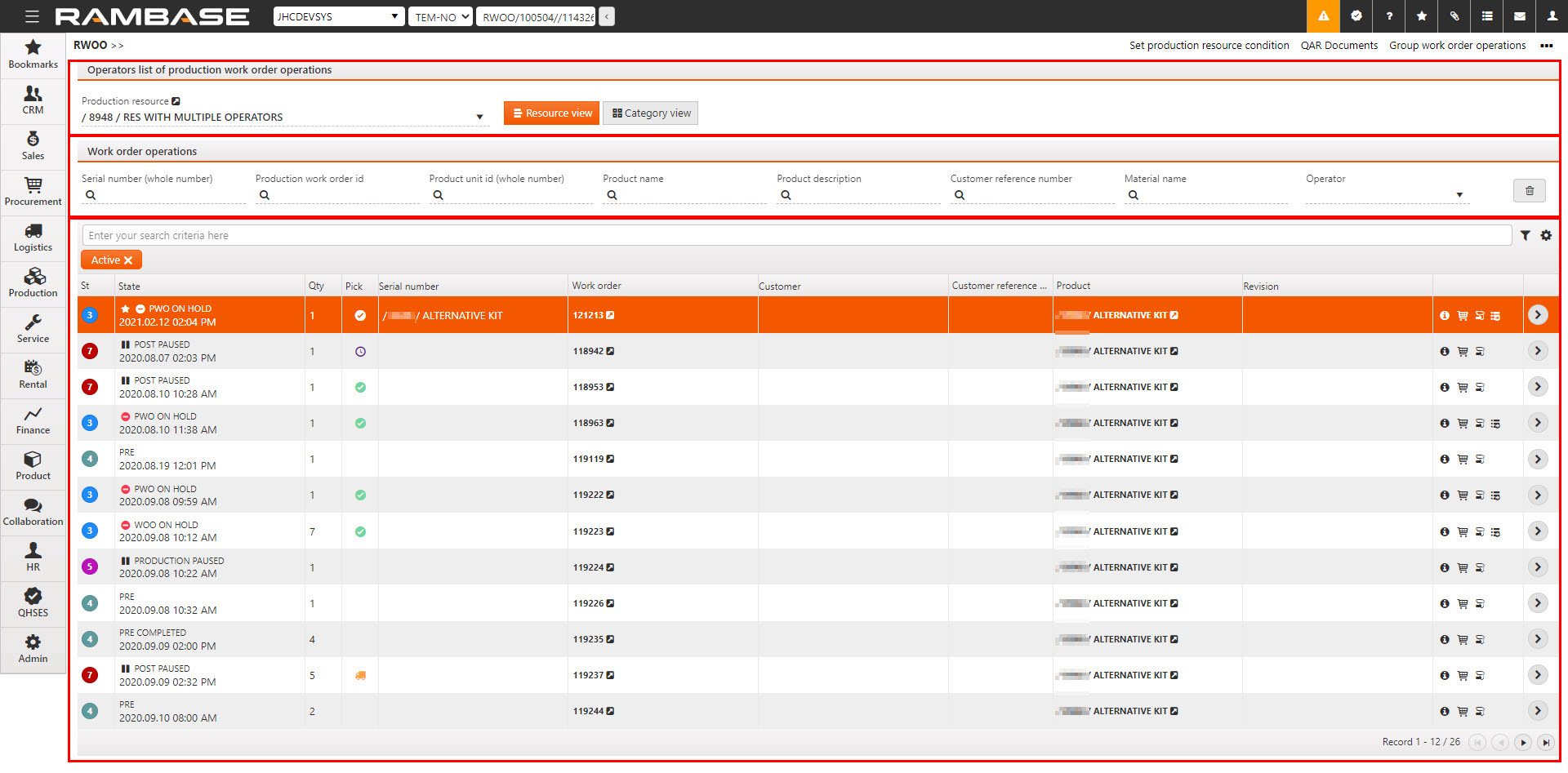Open the Logistics module in sidebar
The width and height of the screenshot is (1568, 773).
click(33, 238)
